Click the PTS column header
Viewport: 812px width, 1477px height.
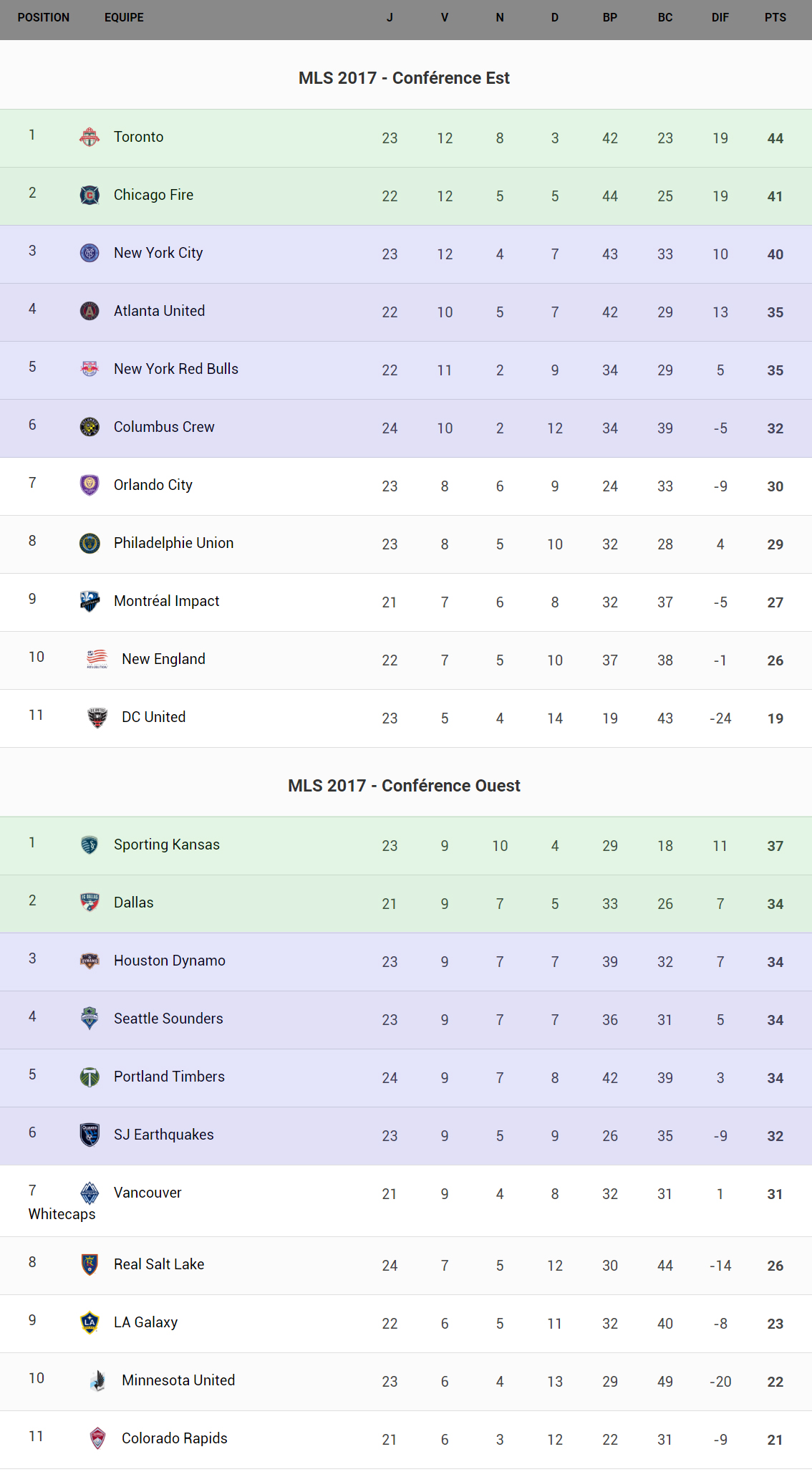pos(775,18)
